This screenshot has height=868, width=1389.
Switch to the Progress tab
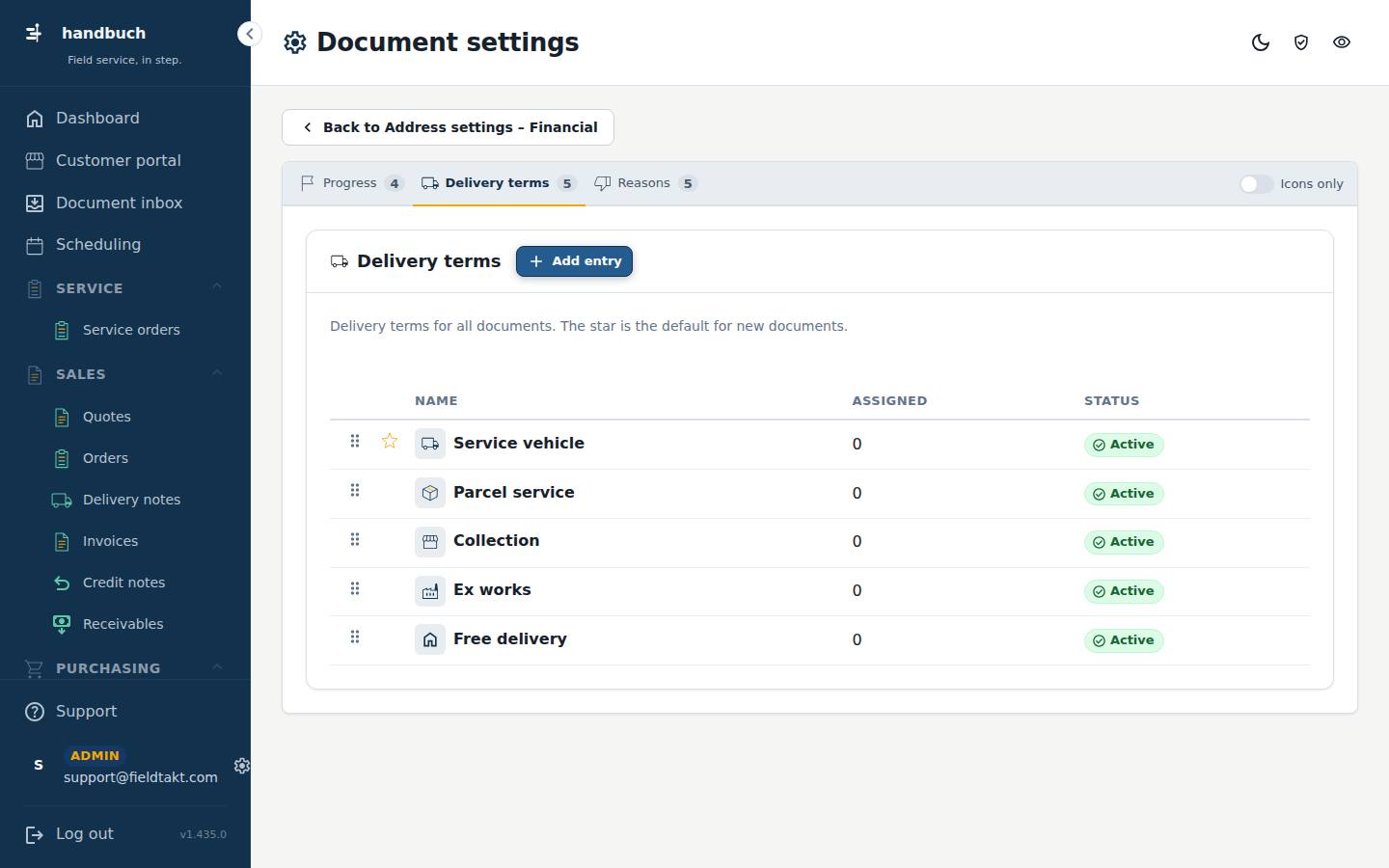click(x=351, y=183)
